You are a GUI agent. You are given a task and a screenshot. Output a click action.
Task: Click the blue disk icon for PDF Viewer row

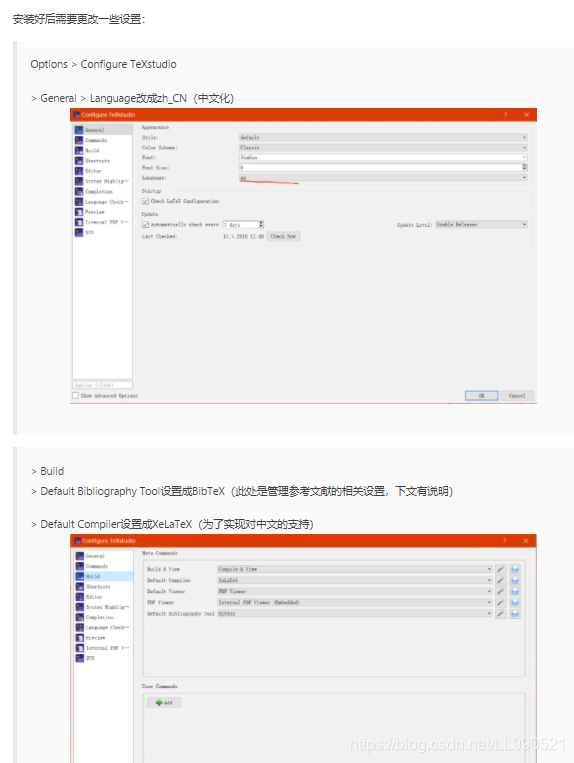[x=515, y=602]
